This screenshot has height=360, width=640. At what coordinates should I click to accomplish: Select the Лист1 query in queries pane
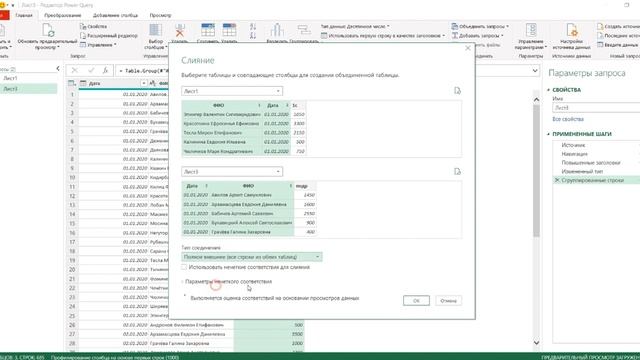pos(29,78)
